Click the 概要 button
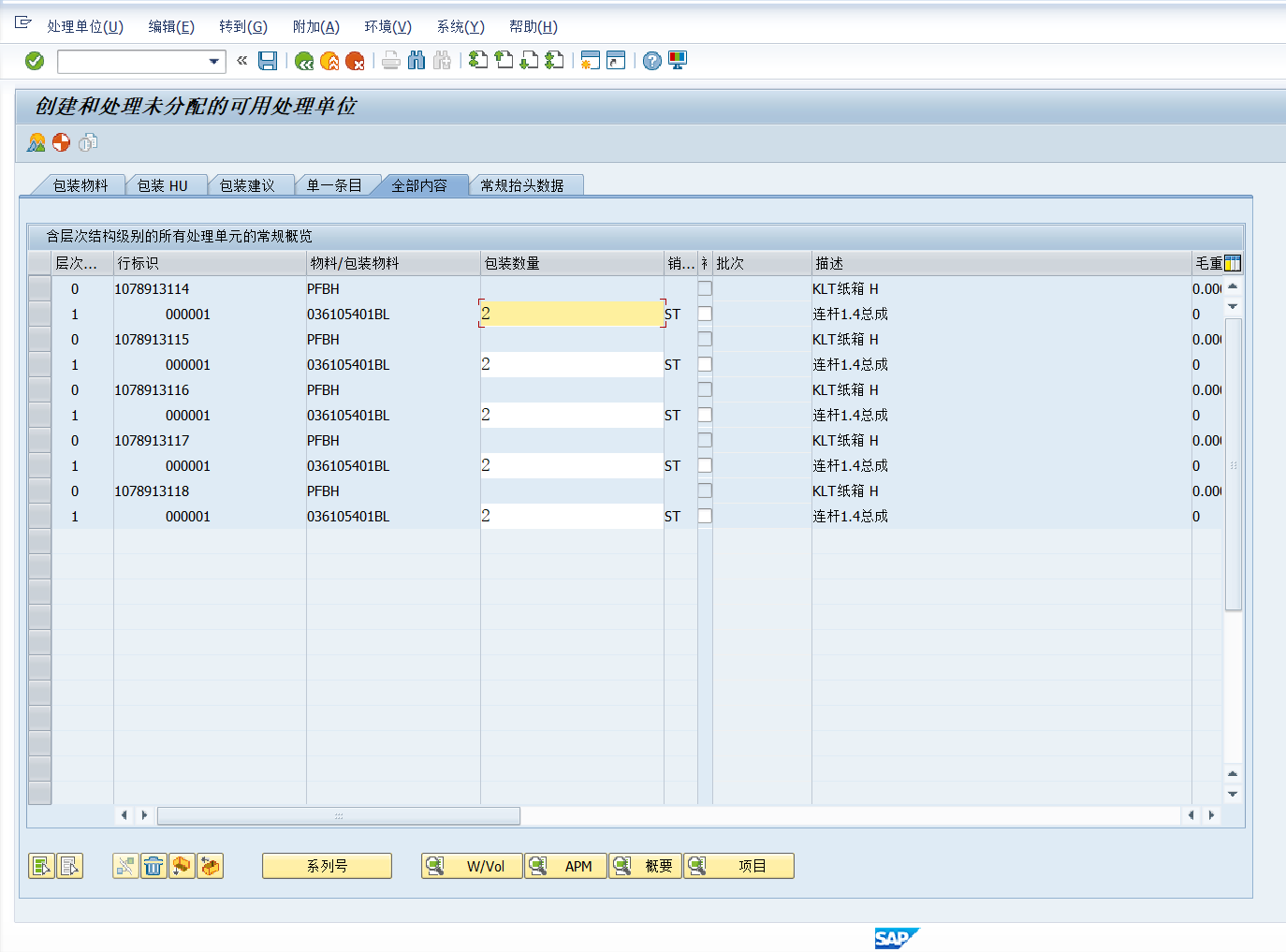The image size is (1286, 952). [645, 866]
